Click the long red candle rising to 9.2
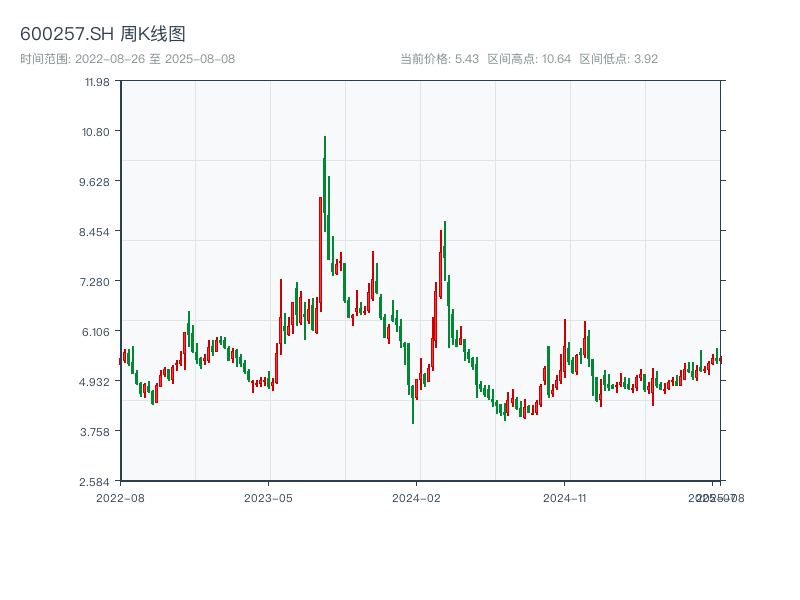The image size is (800, 600). point(320,254)
